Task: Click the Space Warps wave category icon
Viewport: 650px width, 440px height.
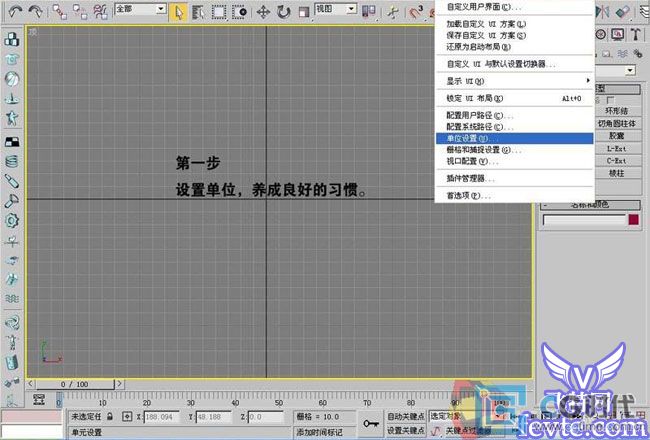Action: point(622,54)
